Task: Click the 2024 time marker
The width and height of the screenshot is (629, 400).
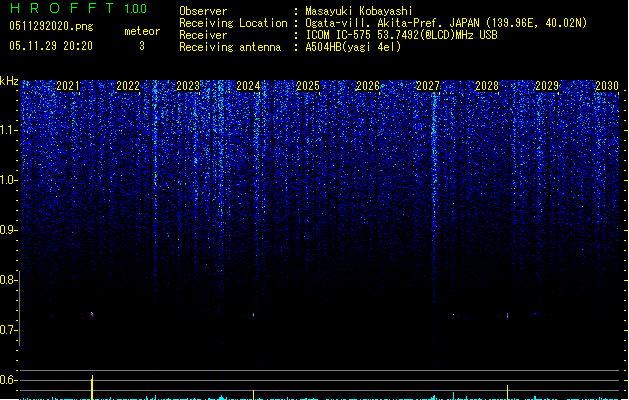Action: coord(248,85)
